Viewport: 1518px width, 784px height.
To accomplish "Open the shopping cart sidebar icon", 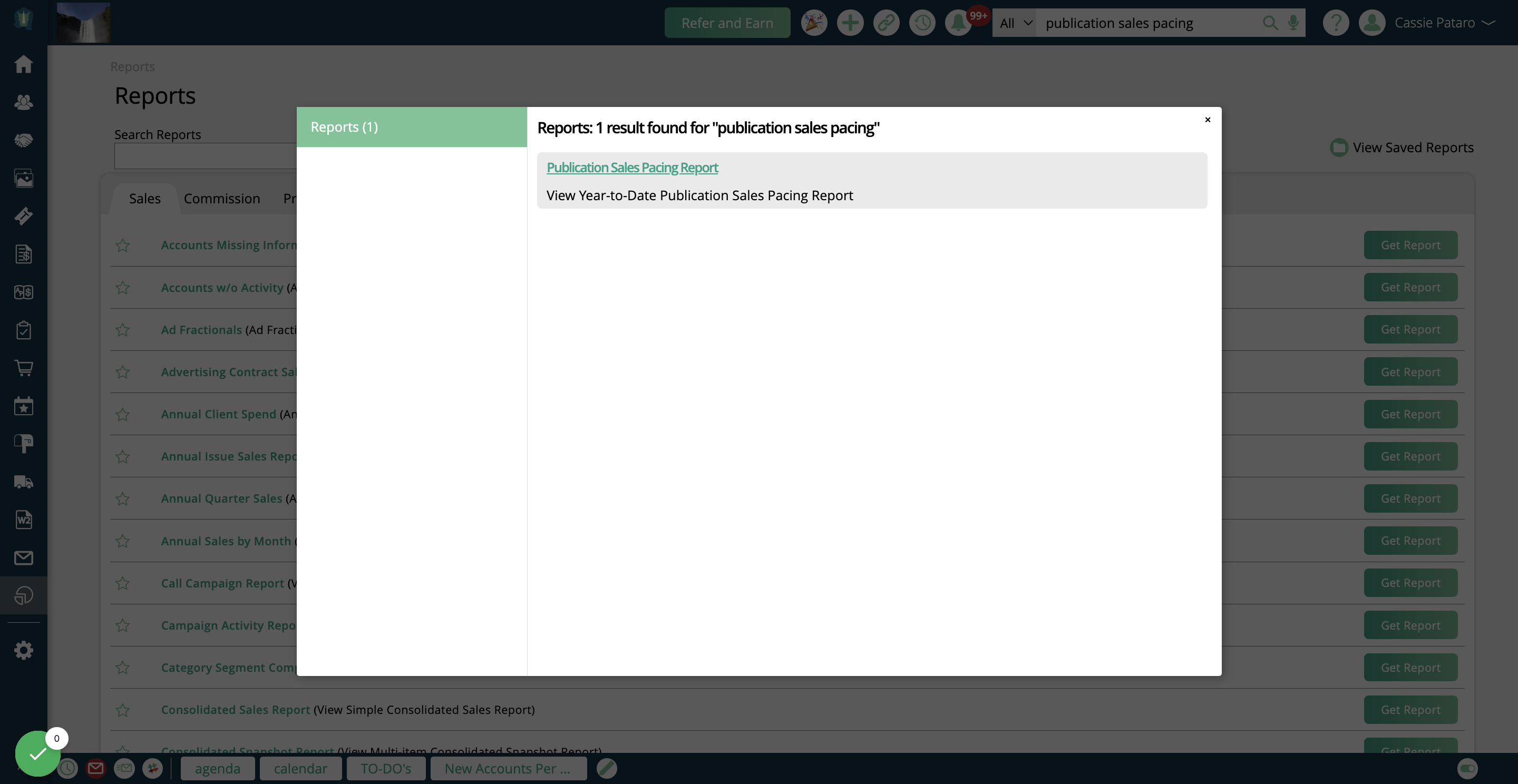I will [x=24, y=368].
